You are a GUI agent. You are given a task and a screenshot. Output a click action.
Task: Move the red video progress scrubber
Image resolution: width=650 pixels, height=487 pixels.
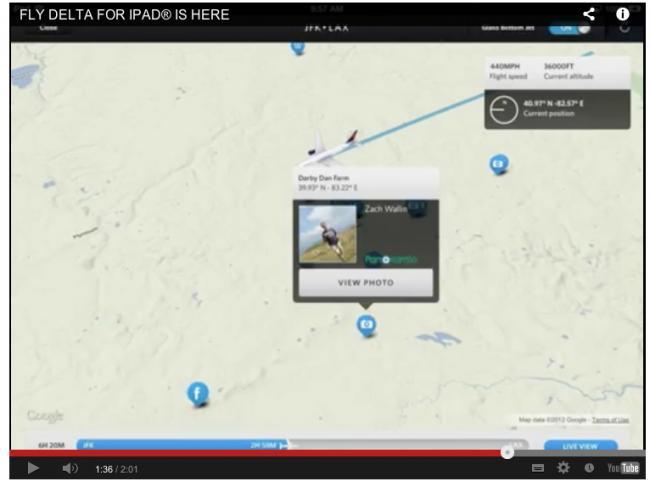point(507,453)
